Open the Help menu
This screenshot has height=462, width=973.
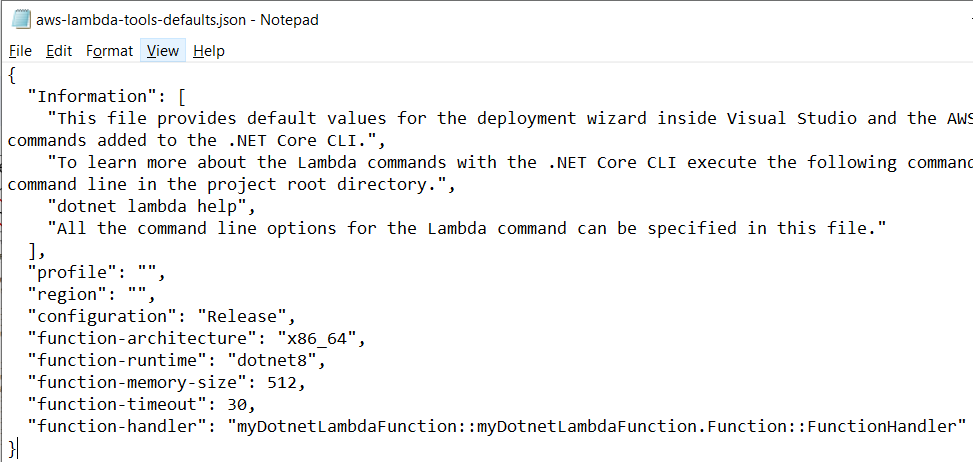pyautogui.click(x=208, y=51)
